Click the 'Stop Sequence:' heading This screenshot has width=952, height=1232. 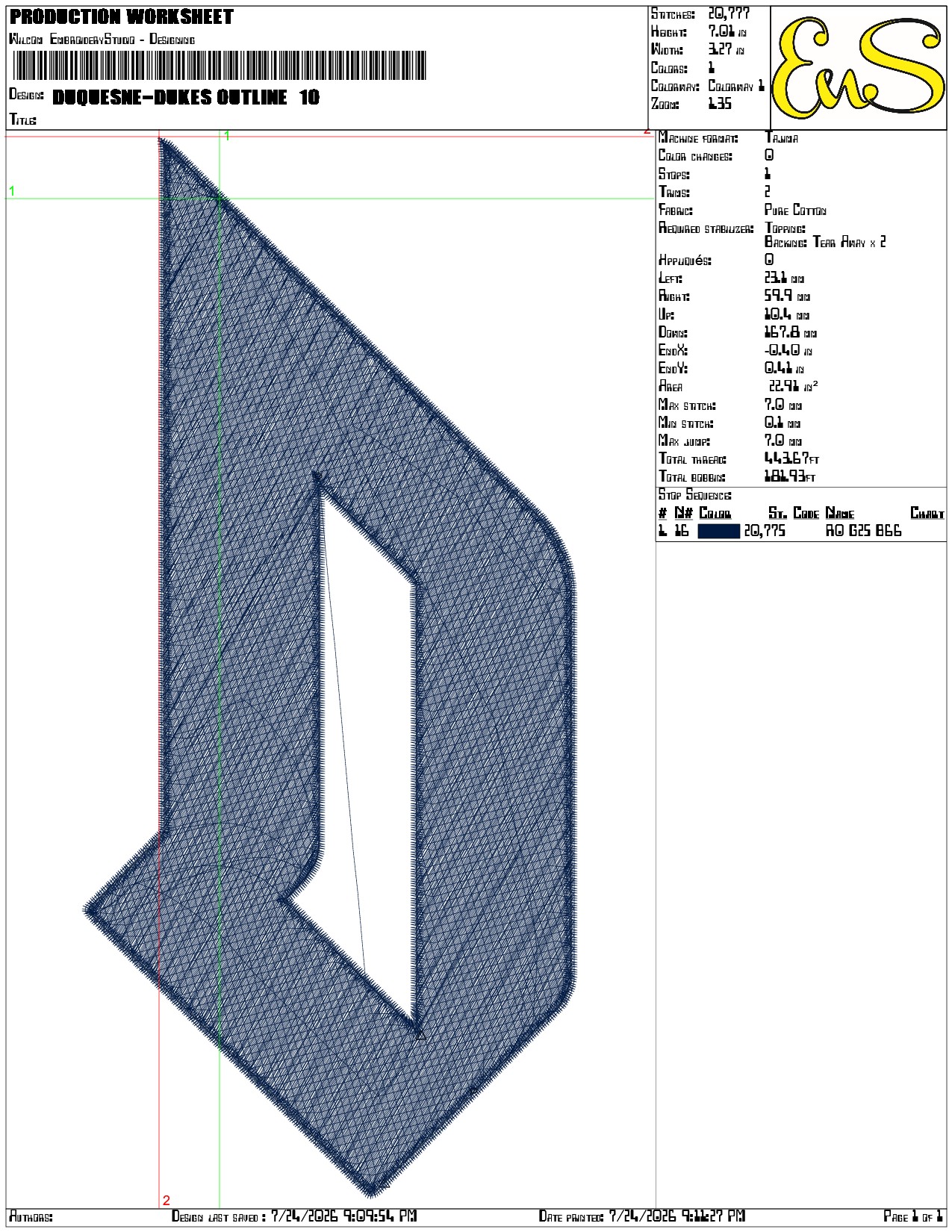click(695, 495)
